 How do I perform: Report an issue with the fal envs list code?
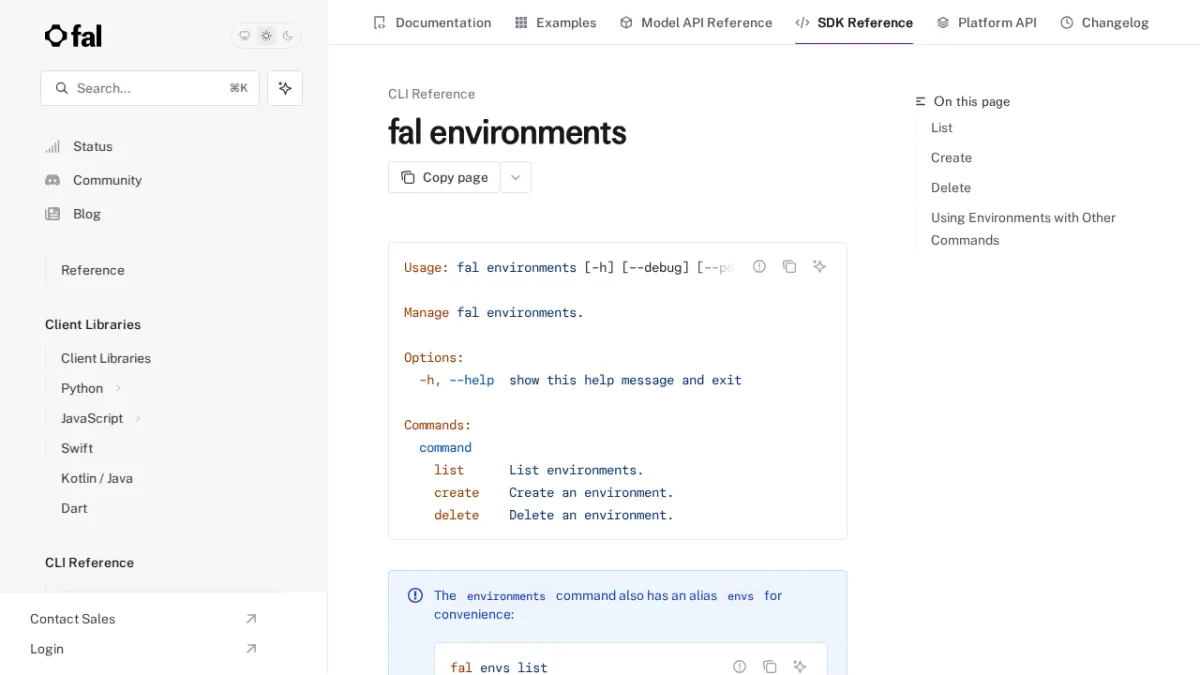tap(739, 666)
